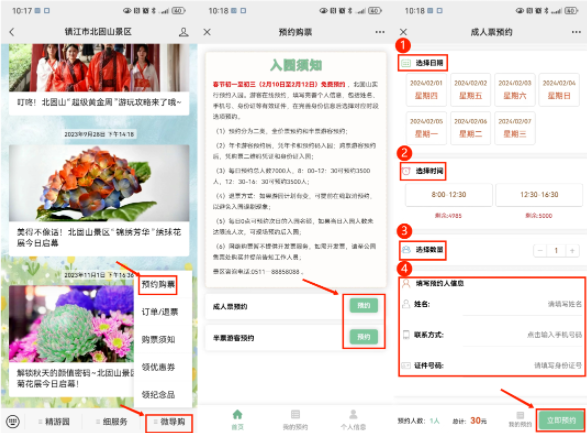Open the three-dots menu on 预约购票 page
Screen dimensions: 587x433
point(380,32)
